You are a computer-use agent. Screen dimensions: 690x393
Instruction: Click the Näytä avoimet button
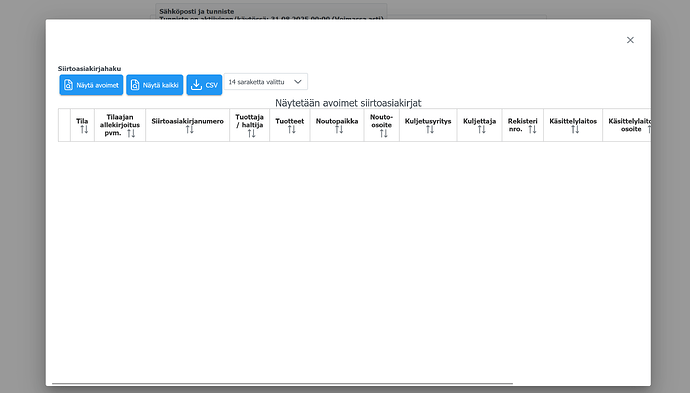click(x=91, y=85)
